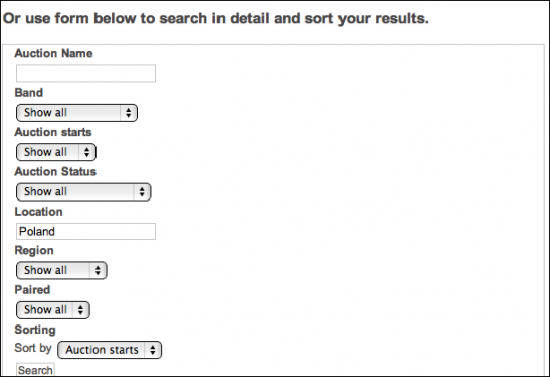Submit the form with the Search button

pyautogui.click(x=35, y=370)
